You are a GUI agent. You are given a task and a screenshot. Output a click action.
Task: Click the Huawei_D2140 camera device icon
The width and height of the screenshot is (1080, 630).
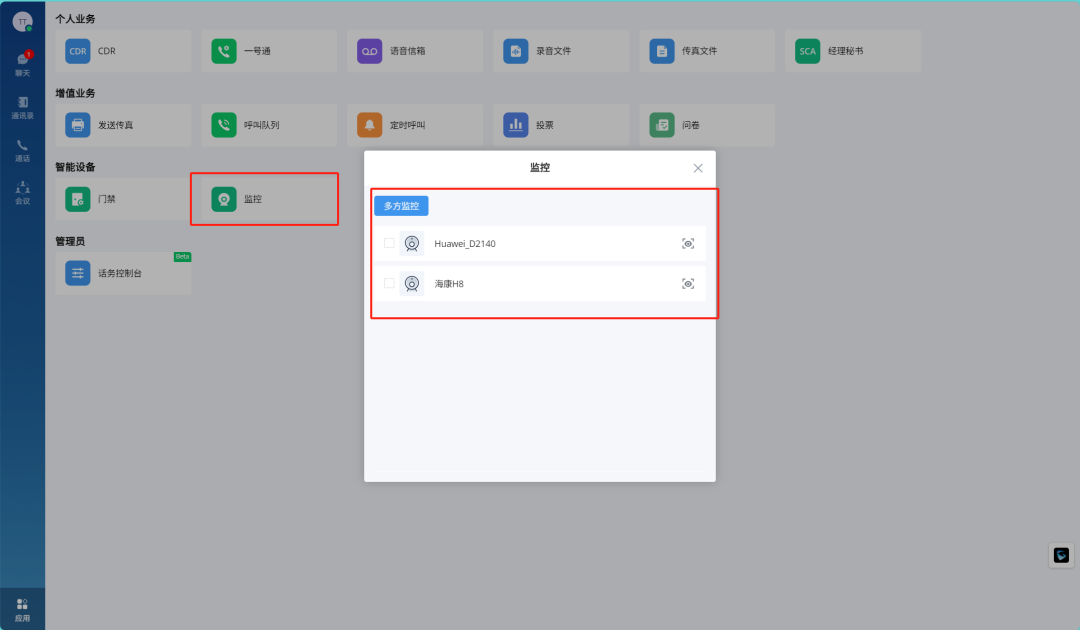(412, 244)
